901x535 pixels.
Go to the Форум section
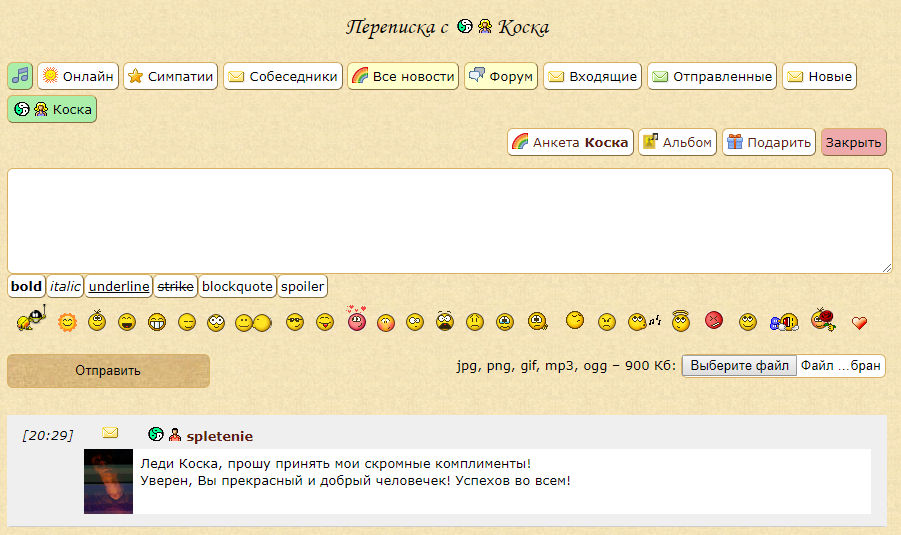500,76
